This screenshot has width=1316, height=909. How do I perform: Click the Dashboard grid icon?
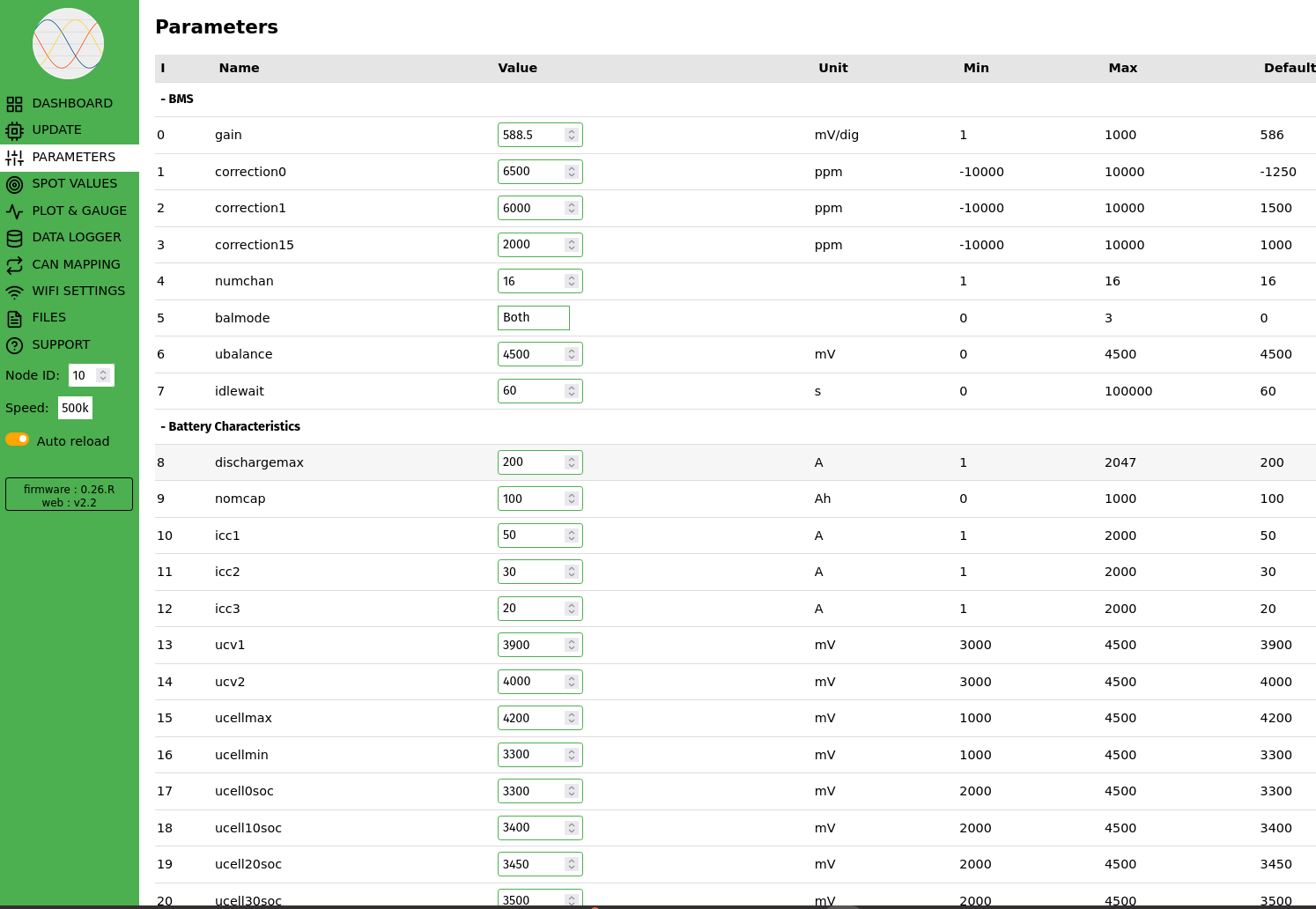click(x=14, y=104)
